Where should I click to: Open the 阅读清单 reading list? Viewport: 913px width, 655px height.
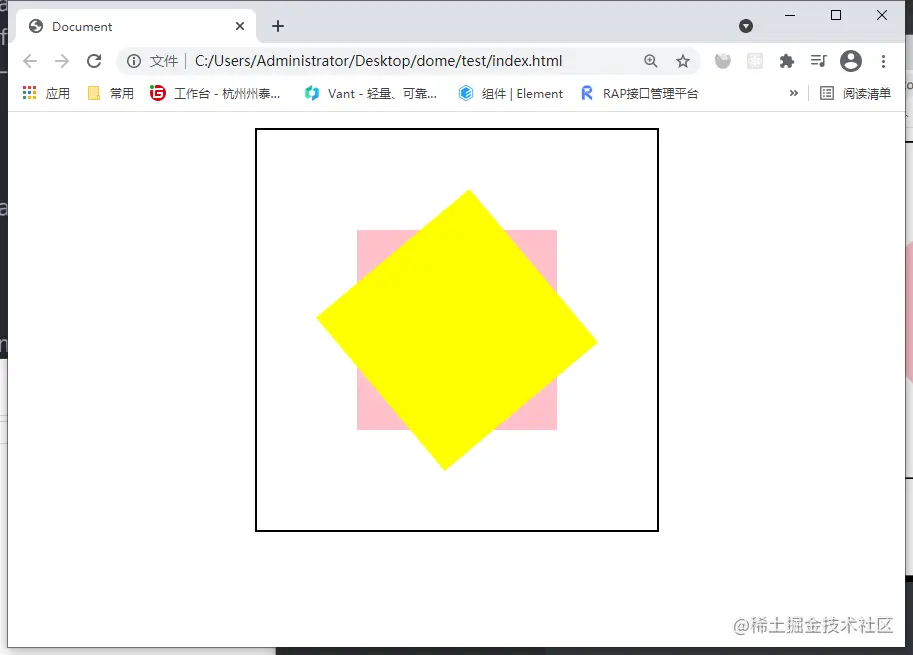[x=855, y=93]
